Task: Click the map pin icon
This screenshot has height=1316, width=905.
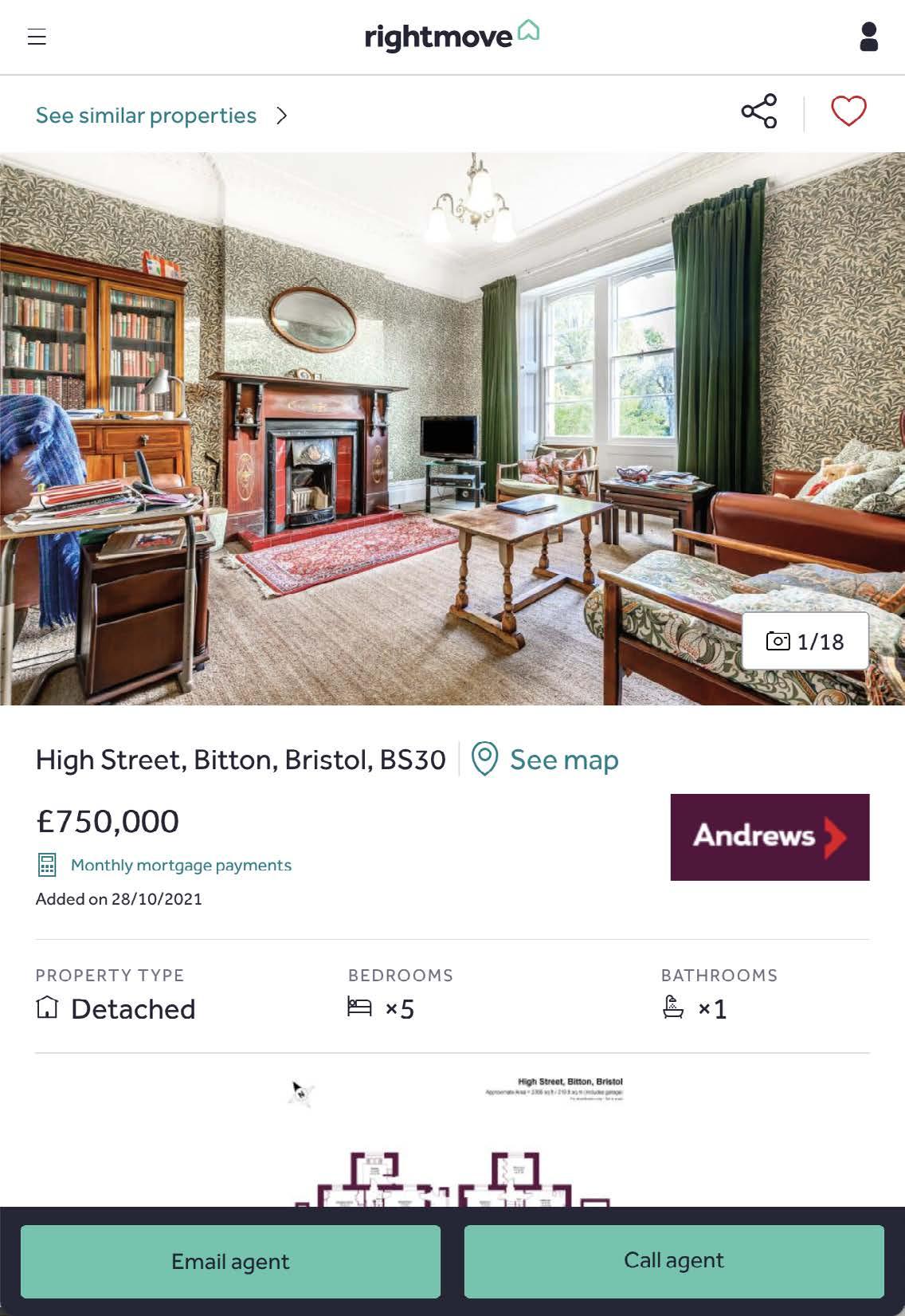Action: point(484,759)
